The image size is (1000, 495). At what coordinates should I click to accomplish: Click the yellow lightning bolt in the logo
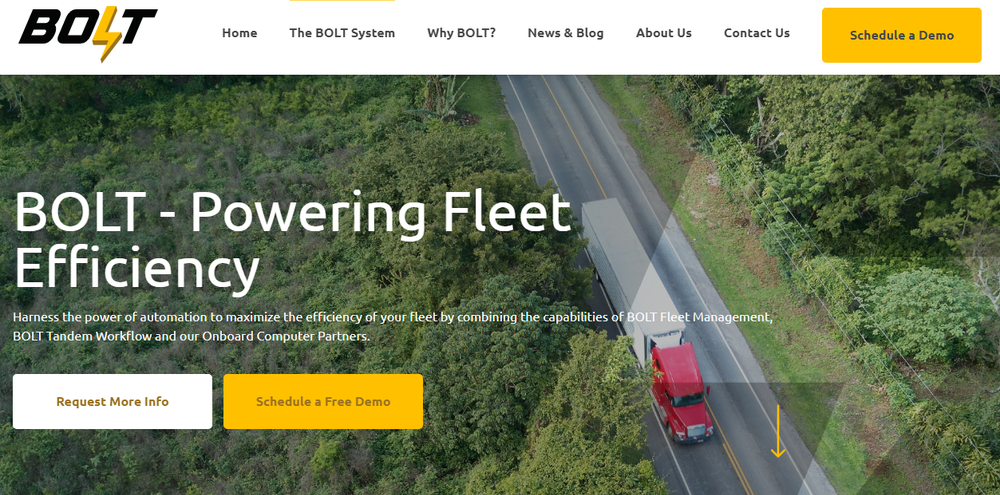click(x=105, y=35)
